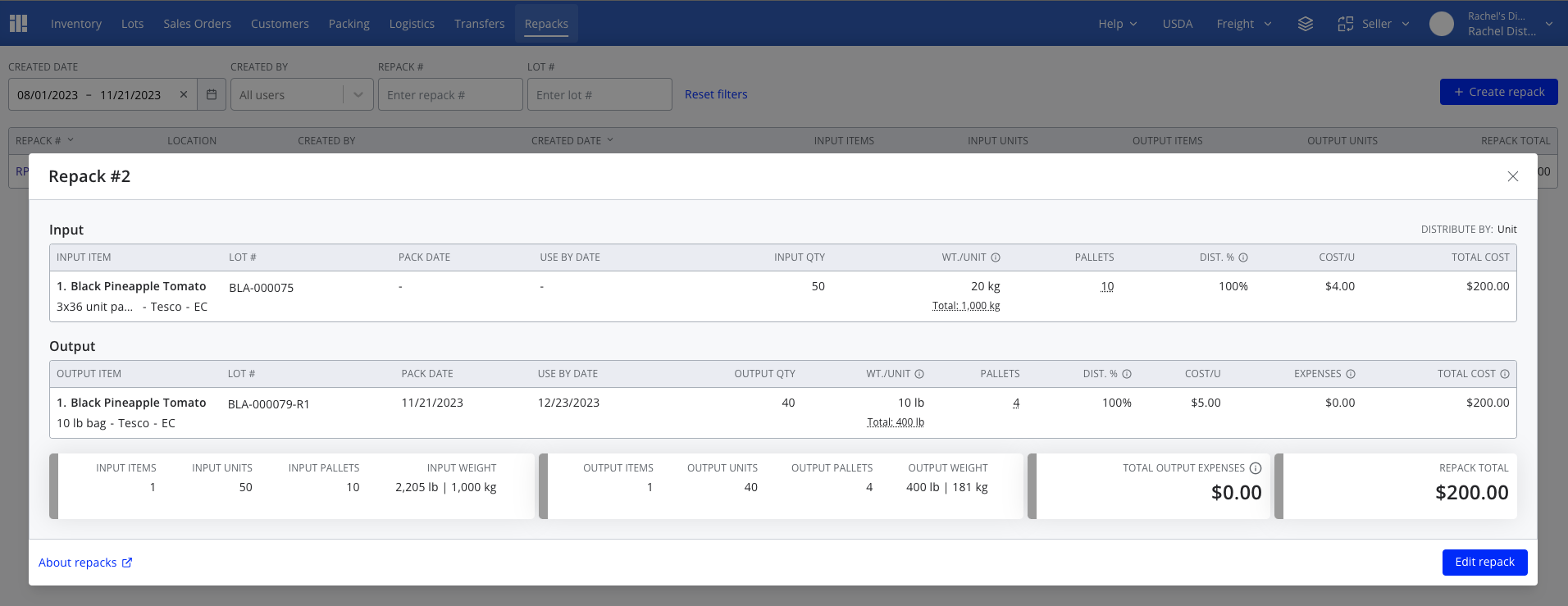Go to Lots tab
The image size is (1568, 606).
click(132, 24)
